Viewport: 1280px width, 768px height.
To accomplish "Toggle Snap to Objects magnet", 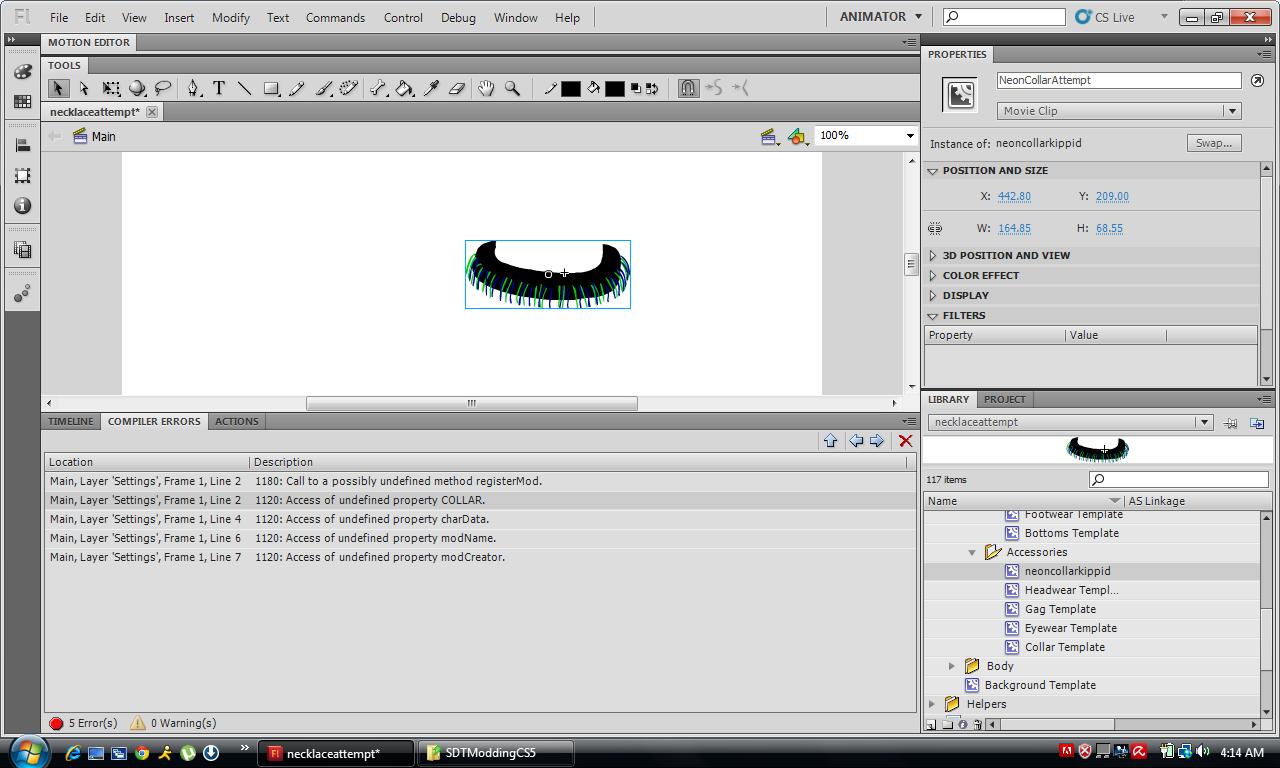I will click(x=688, y=88).
